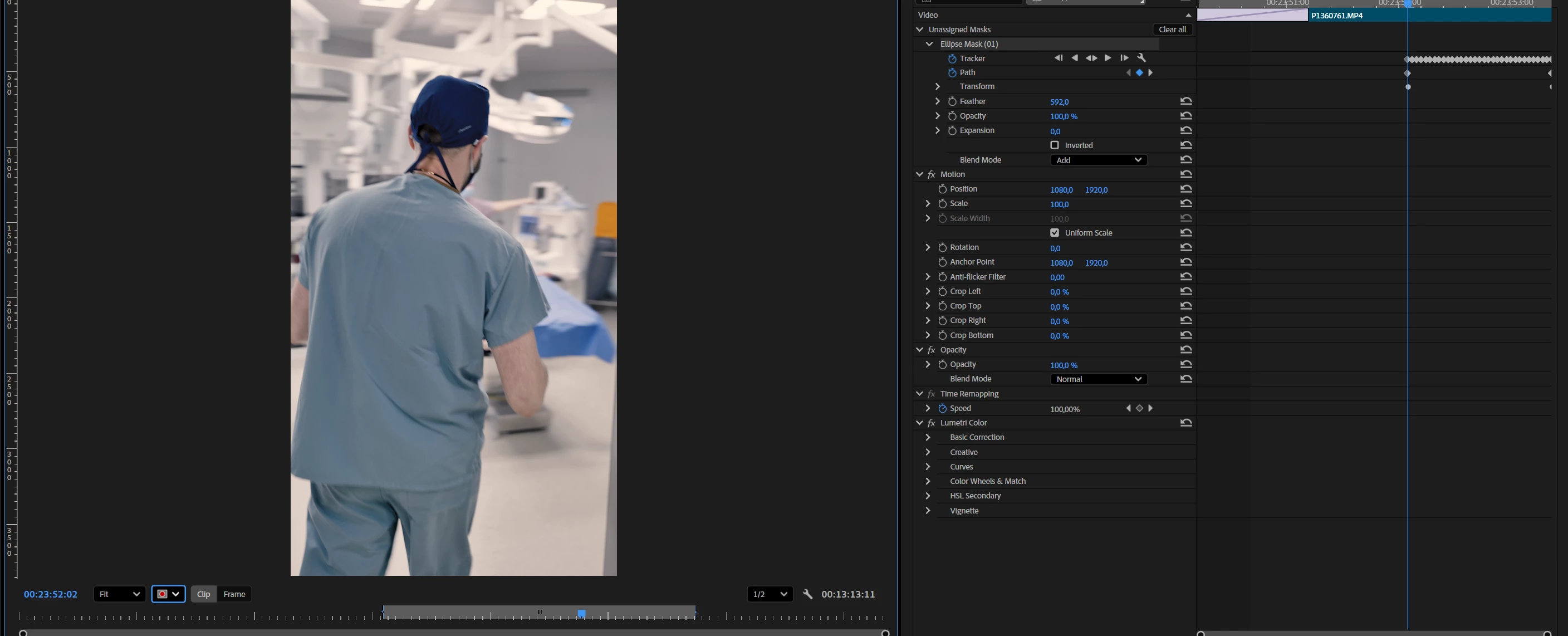1568x636 pixels.
Task: Open mask Blend Mode dropdown showing Add
Action: 1098,160
